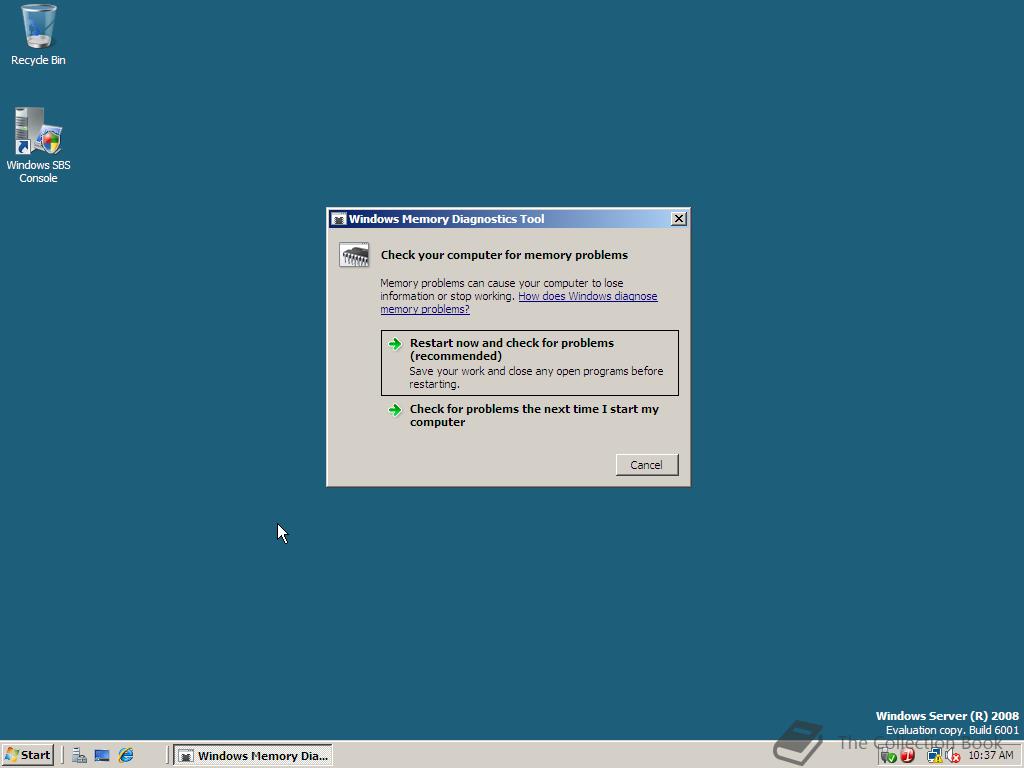Click the 10:37 AM system clock

point(991,756)
